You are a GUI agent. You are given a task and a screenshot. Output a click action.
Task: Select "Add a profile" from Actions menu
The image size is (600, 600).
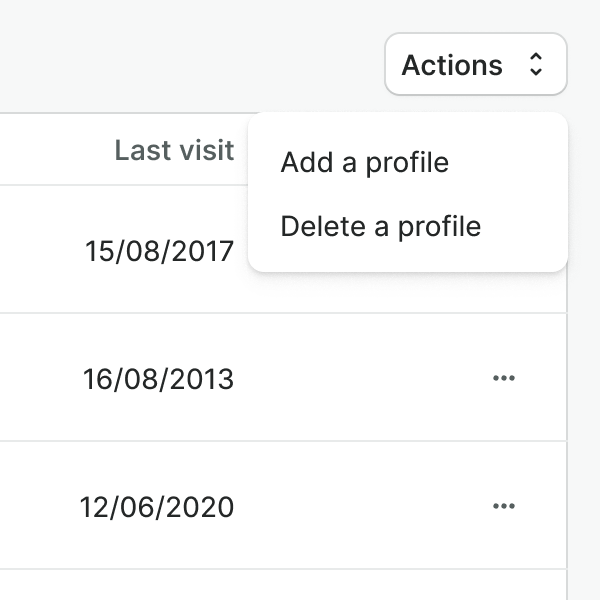[365, 162]
